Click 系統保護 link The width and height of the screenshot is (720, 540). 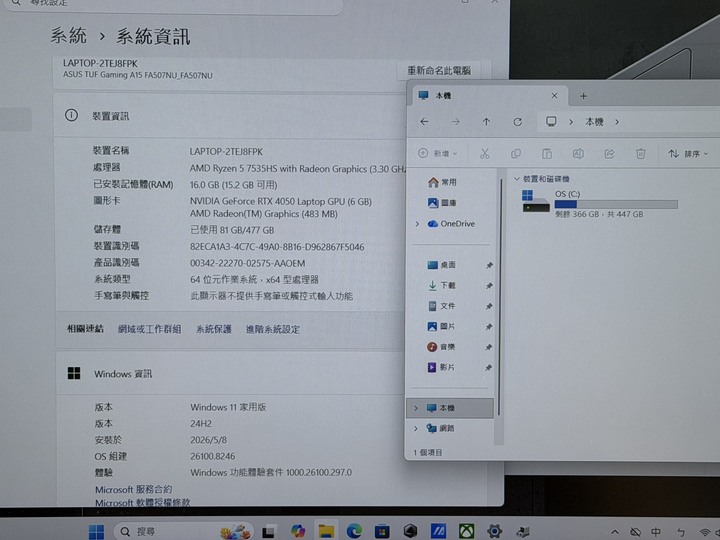click(x=214, y=329)
